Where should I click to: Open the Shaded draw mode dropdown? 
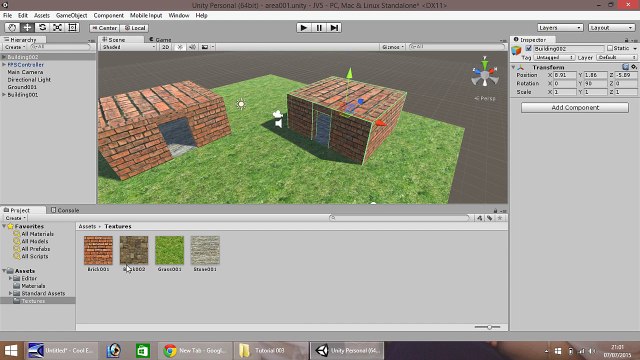click(x=129, y=47)
